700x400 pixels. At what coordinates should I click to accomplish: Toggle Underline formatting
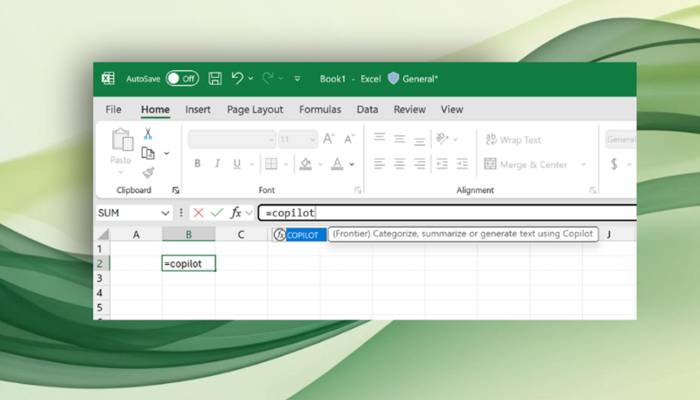tap(237, 164)
